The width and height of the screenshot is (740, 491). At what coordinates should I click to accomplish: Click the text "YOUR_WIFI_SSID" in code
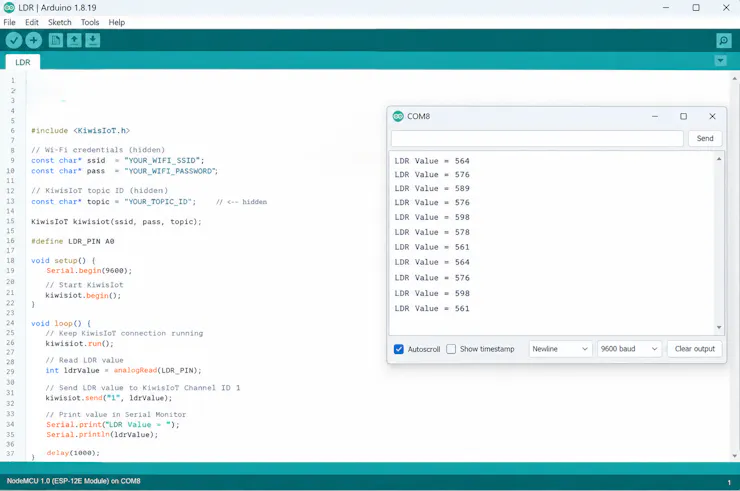[x=164, y=161]
